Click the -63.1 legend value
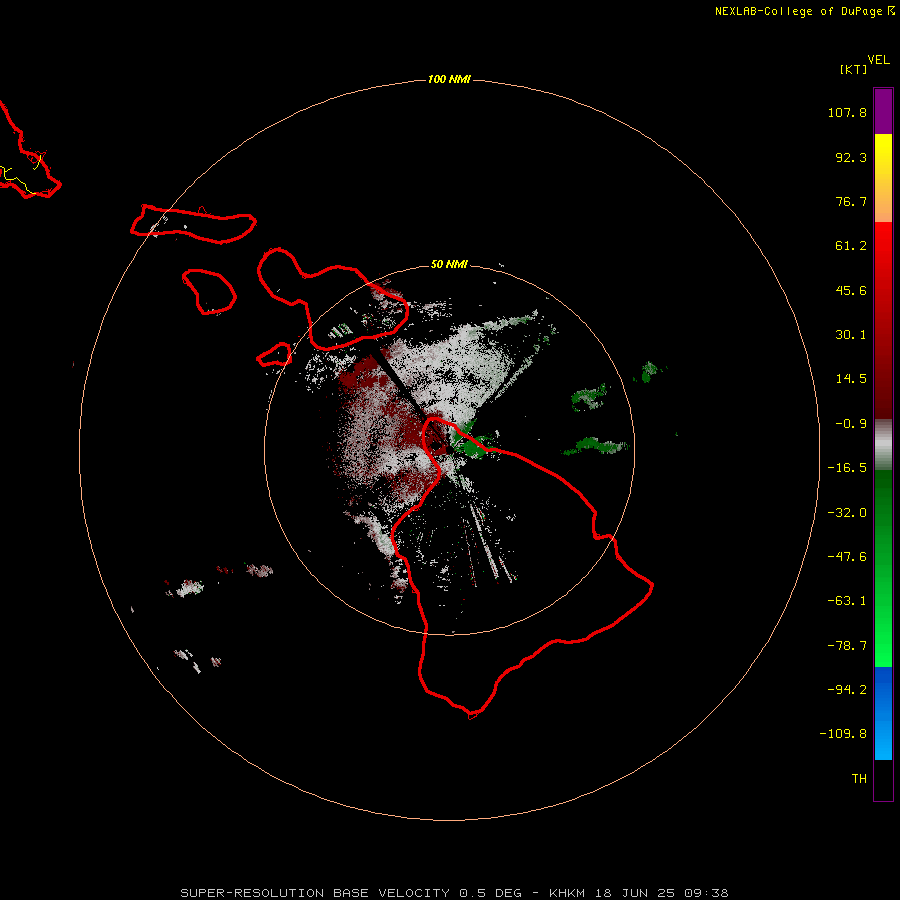Image resolution: width=900 pixels, height=900 pixels. click(x=847, y=601)
